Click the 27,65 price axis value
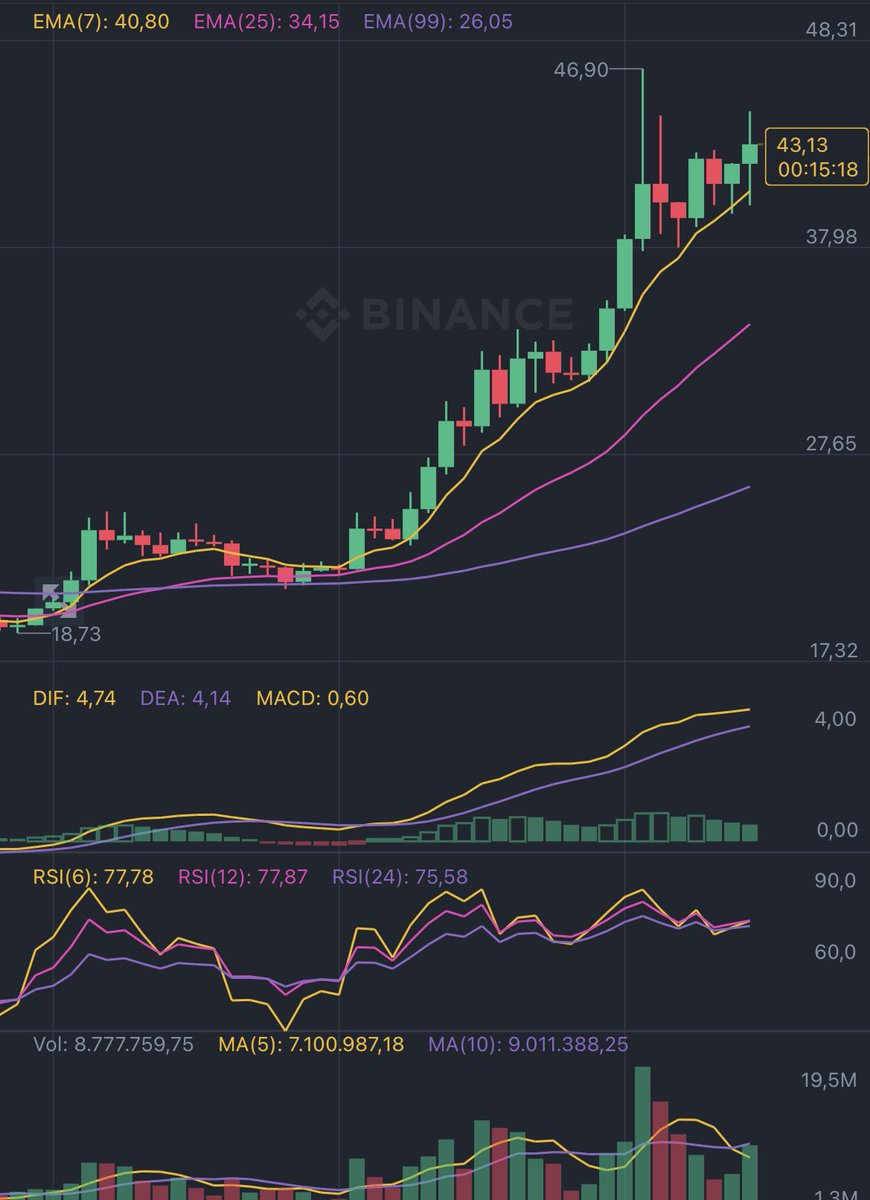 pyautogui.click(x=832, y=444)
